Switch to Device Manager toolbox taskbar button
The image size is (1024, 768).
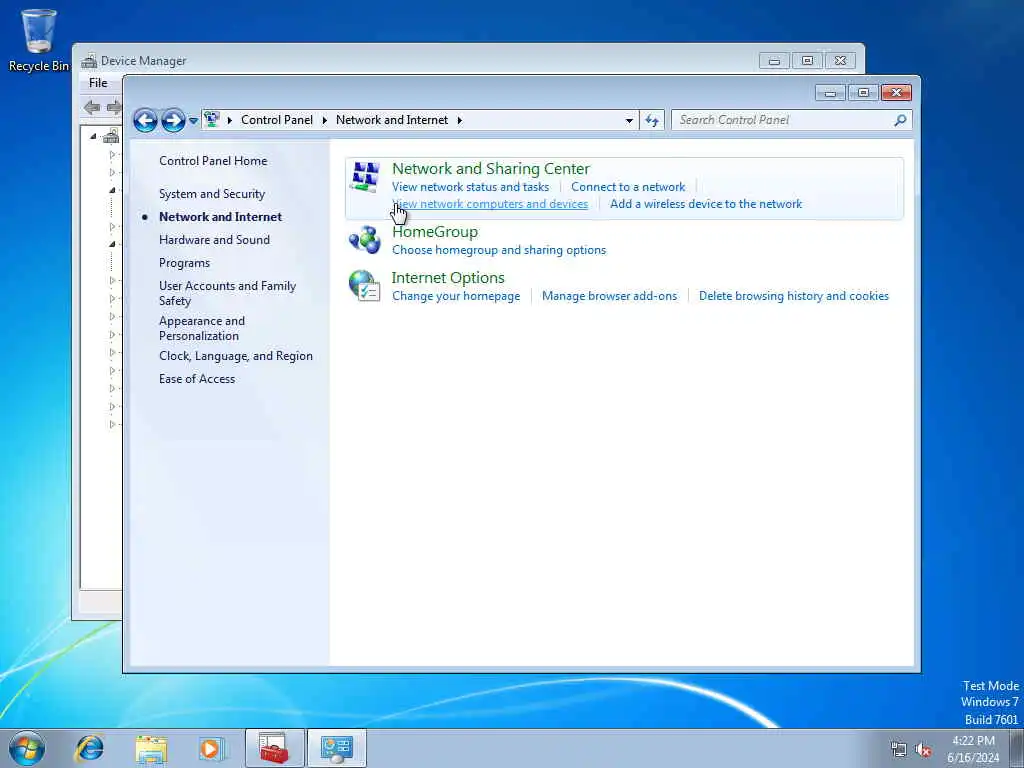pyautogui.click(x=274, y=748)
